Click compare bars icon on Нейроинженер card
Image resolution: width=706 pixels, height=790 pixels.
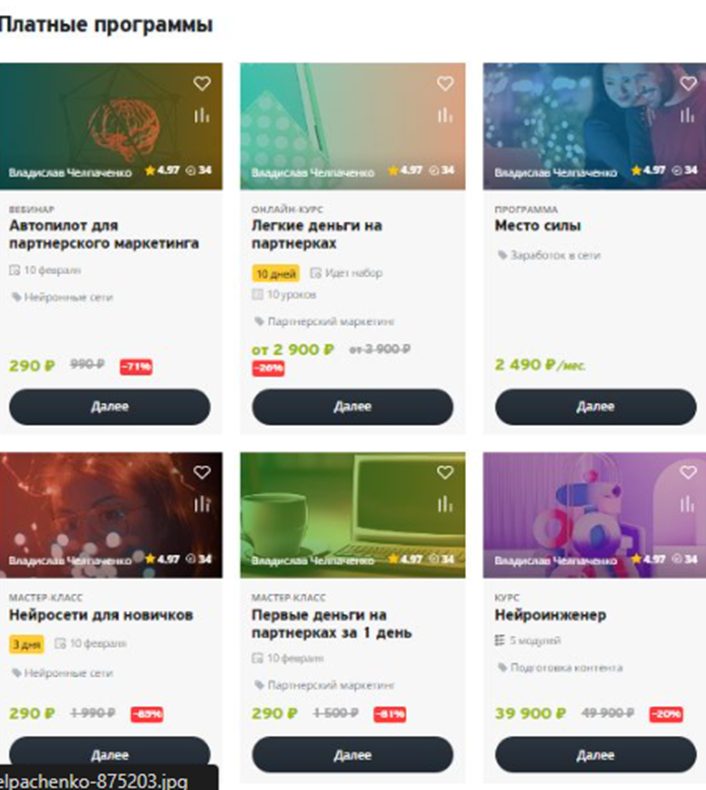coord(687,504)
